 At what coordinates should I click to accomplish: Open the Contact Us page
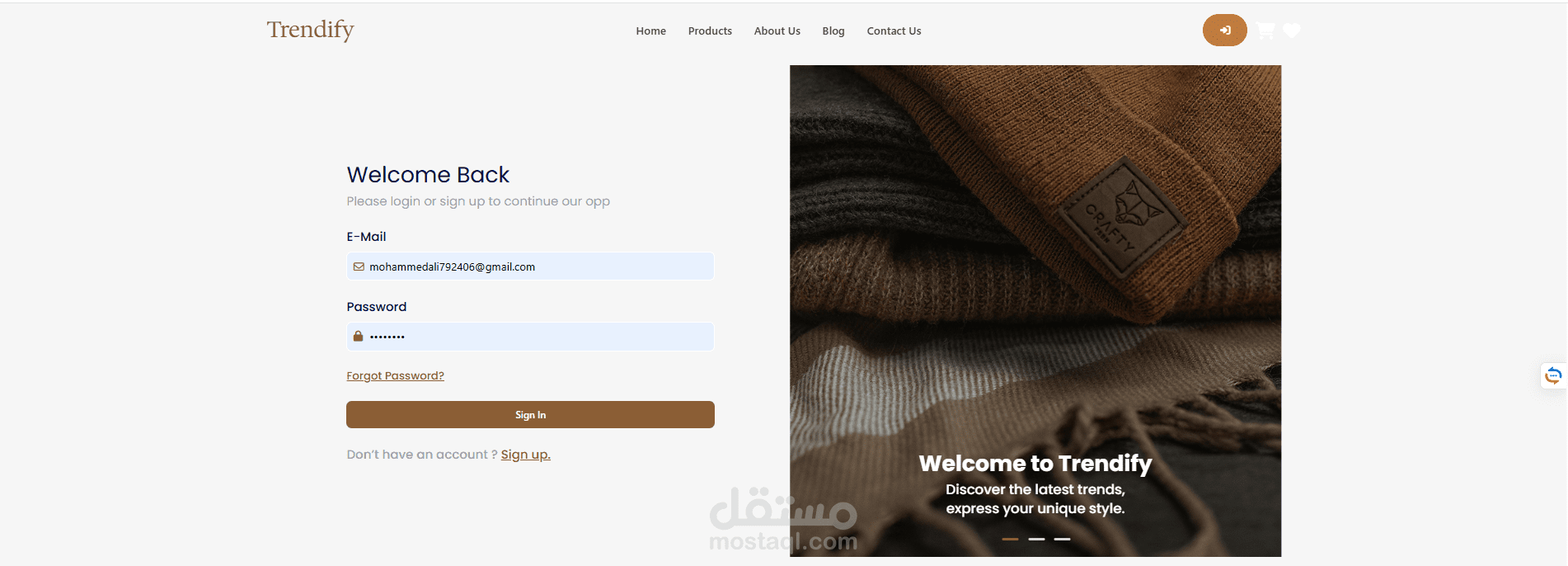(x=894, y=31)
